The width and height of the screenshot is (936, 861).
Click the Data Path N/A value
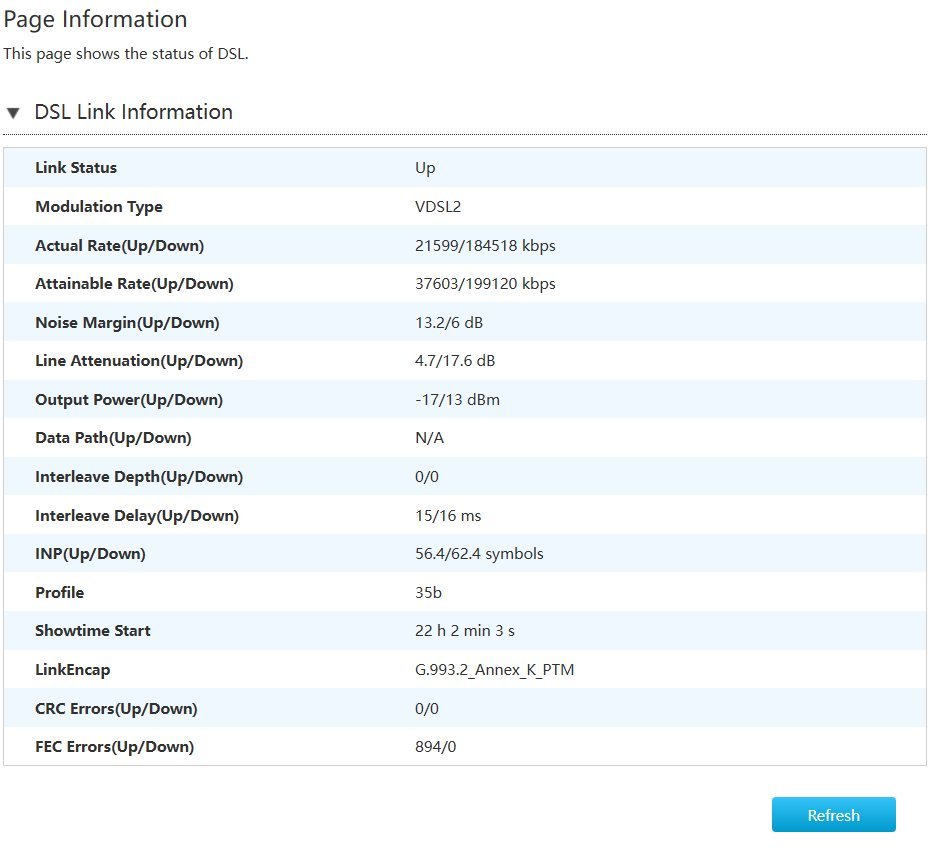(429, 438)
